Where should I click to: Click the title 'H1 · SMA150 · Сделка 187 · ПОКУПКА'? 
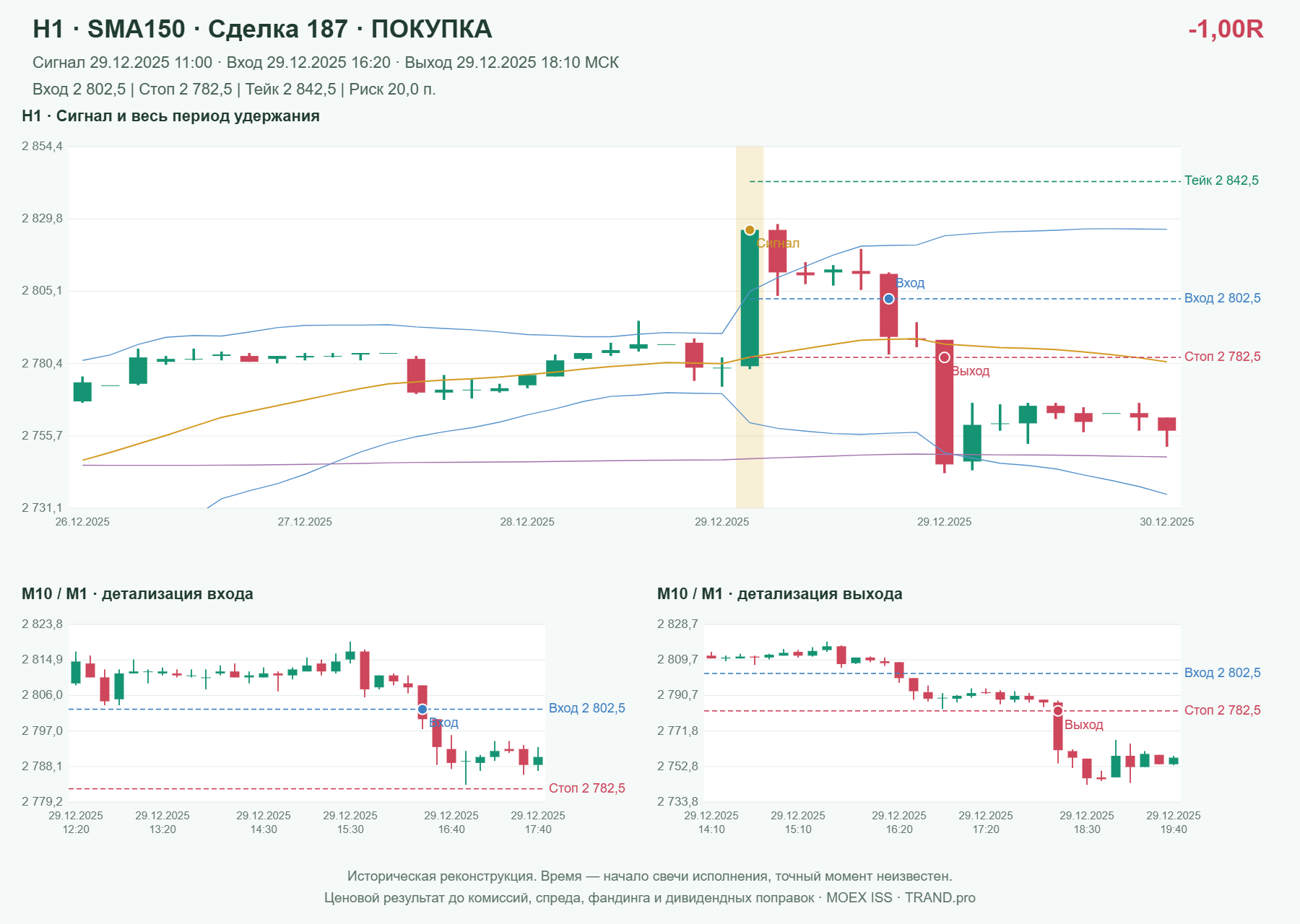(262, 29)
